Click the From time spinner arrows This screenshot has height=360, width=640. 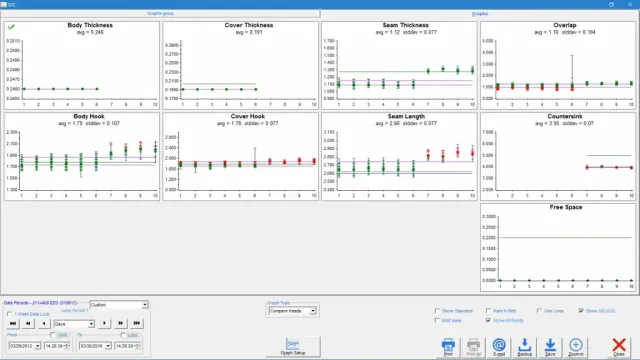67,346
